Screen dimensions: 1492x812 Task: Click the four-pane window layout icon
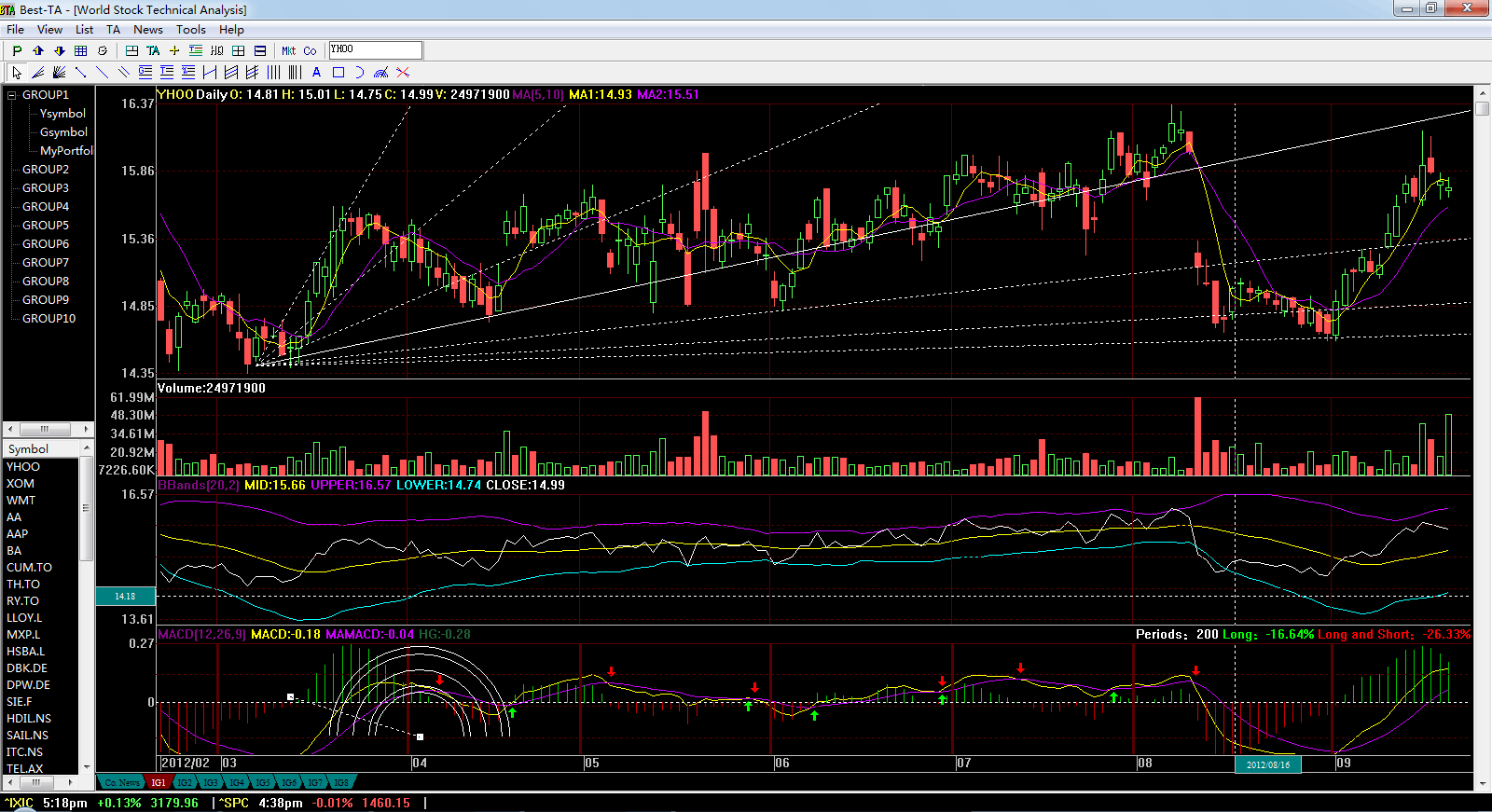(x=239, y=50)
